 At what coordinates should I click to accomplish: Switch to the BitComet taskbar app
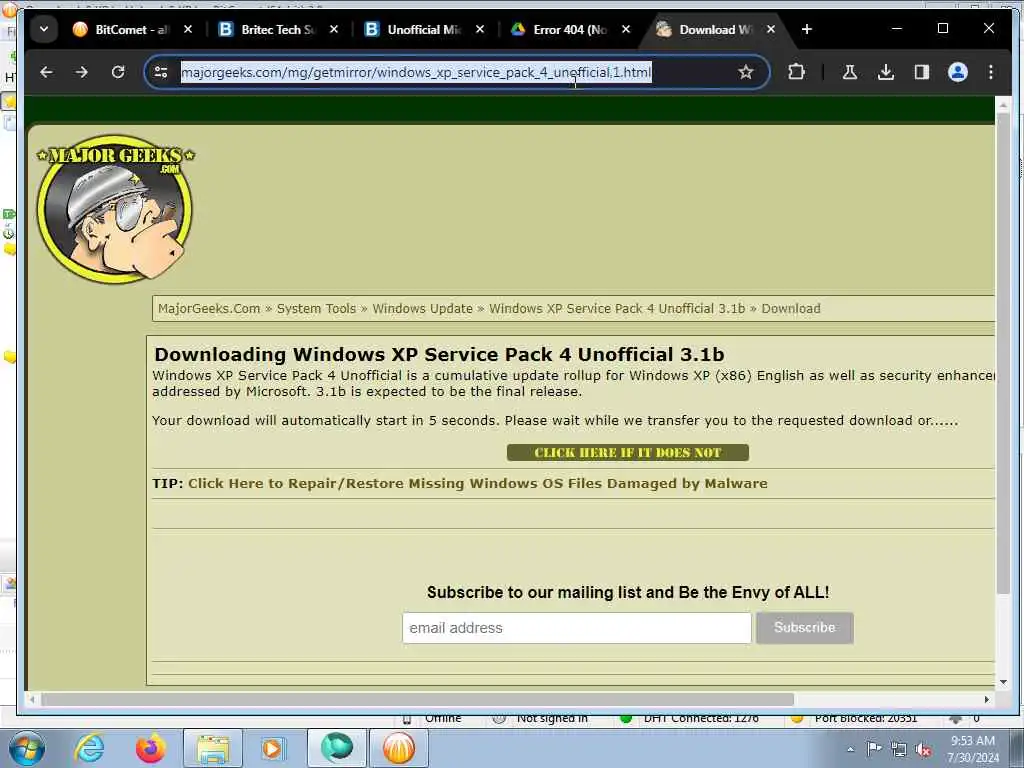[x=399, y=748]
